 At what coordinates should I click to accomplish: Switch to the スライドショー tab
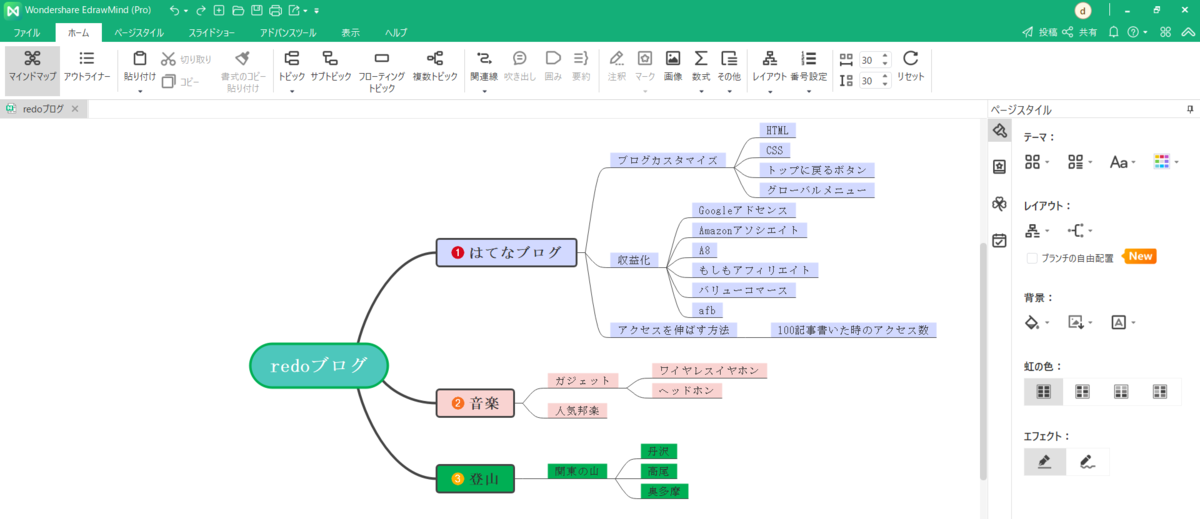point(212,32)
